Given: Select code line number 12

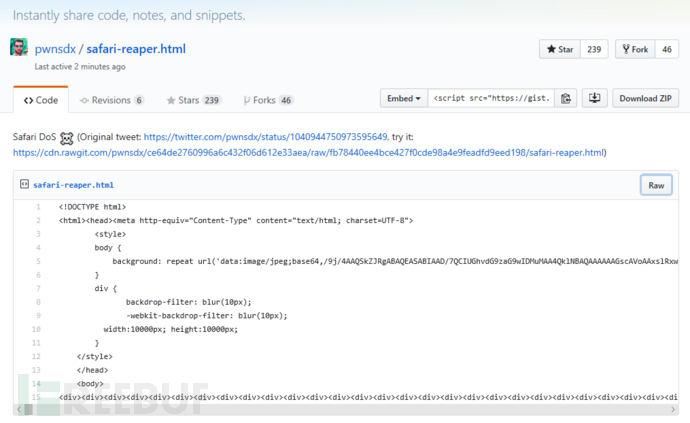Looking at the screenshot, I should pos(36,357).
